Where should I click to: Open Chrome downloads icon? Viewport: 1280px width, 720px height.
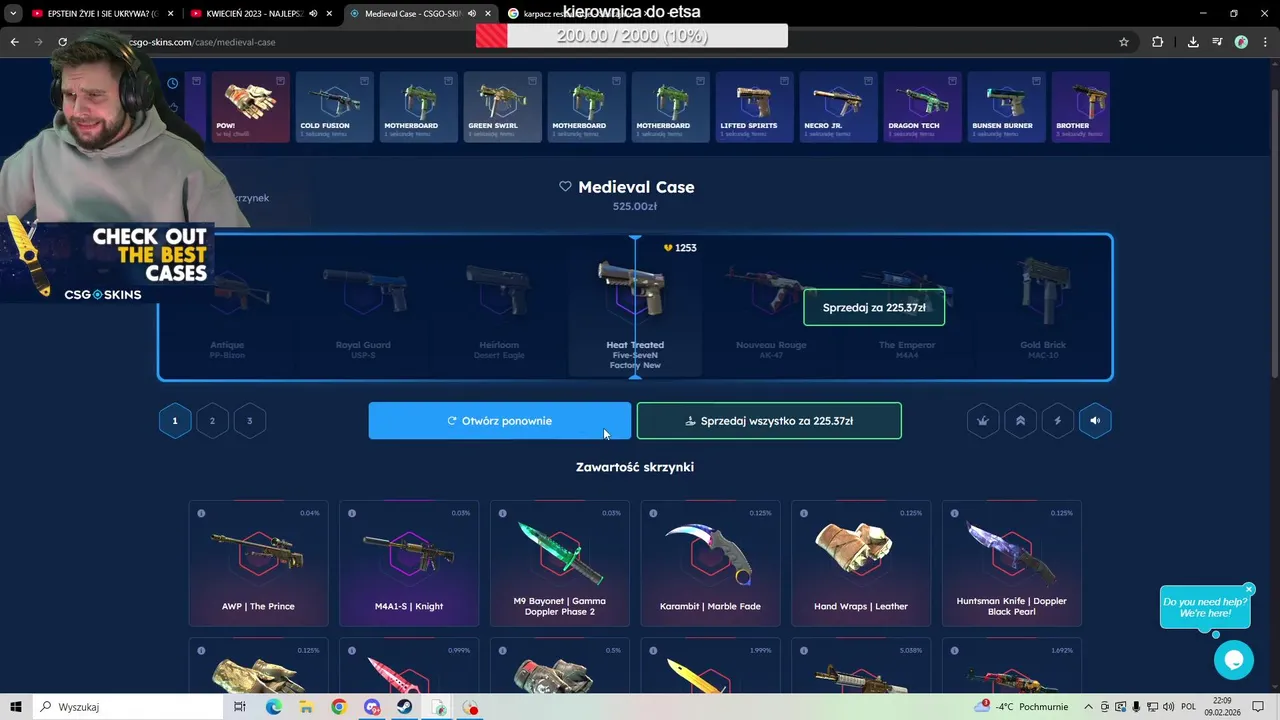(1193, 42)
